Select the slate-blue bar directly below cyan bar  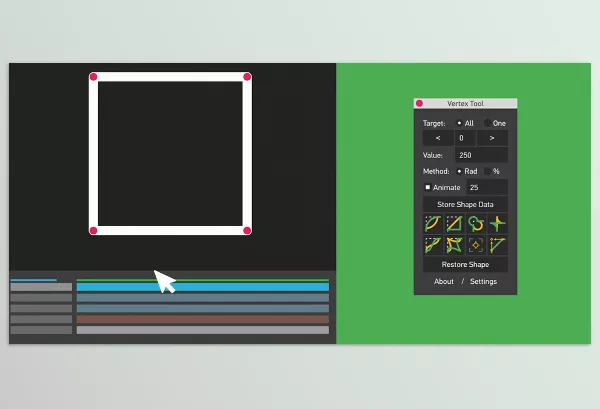coord(203,298)
